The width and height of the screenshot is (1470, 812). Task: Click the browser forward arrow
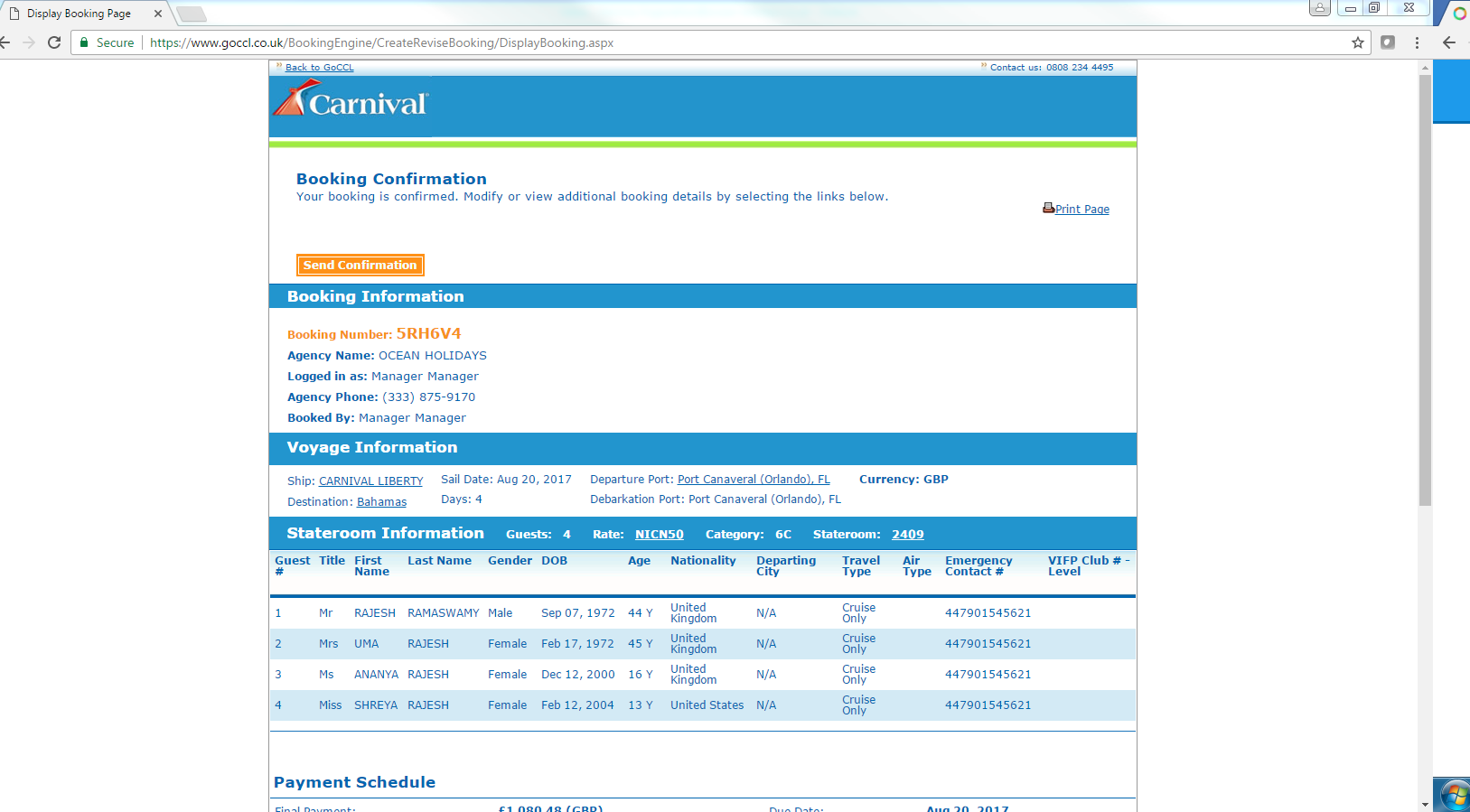click(29, 42)
